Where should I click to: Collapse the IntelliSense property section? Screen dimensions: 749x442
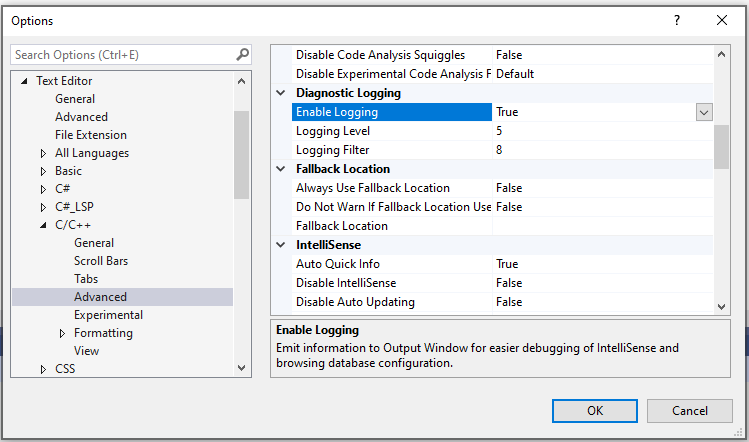(x=281, y=245)
